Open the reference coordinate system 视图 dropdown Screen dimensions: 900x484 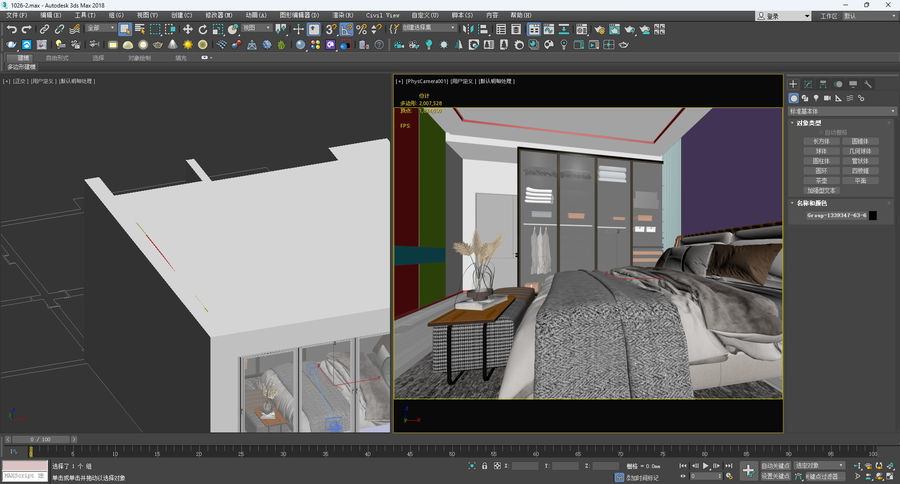[257, 28]
